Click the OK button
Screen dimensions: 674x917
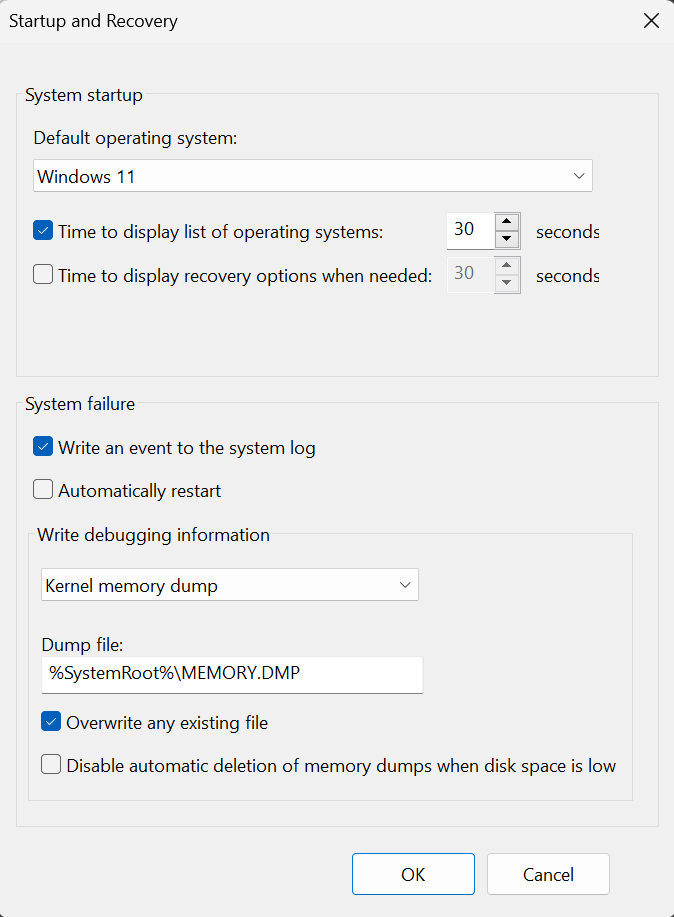(x=413, y=874)
